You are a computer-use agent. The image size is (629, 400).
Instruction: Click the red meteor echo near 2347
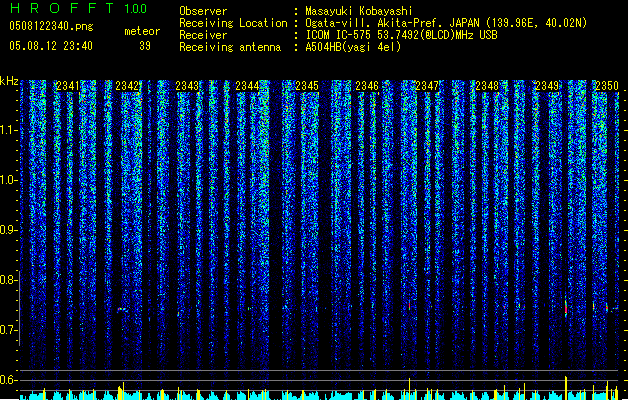click(x=409, y=305)
